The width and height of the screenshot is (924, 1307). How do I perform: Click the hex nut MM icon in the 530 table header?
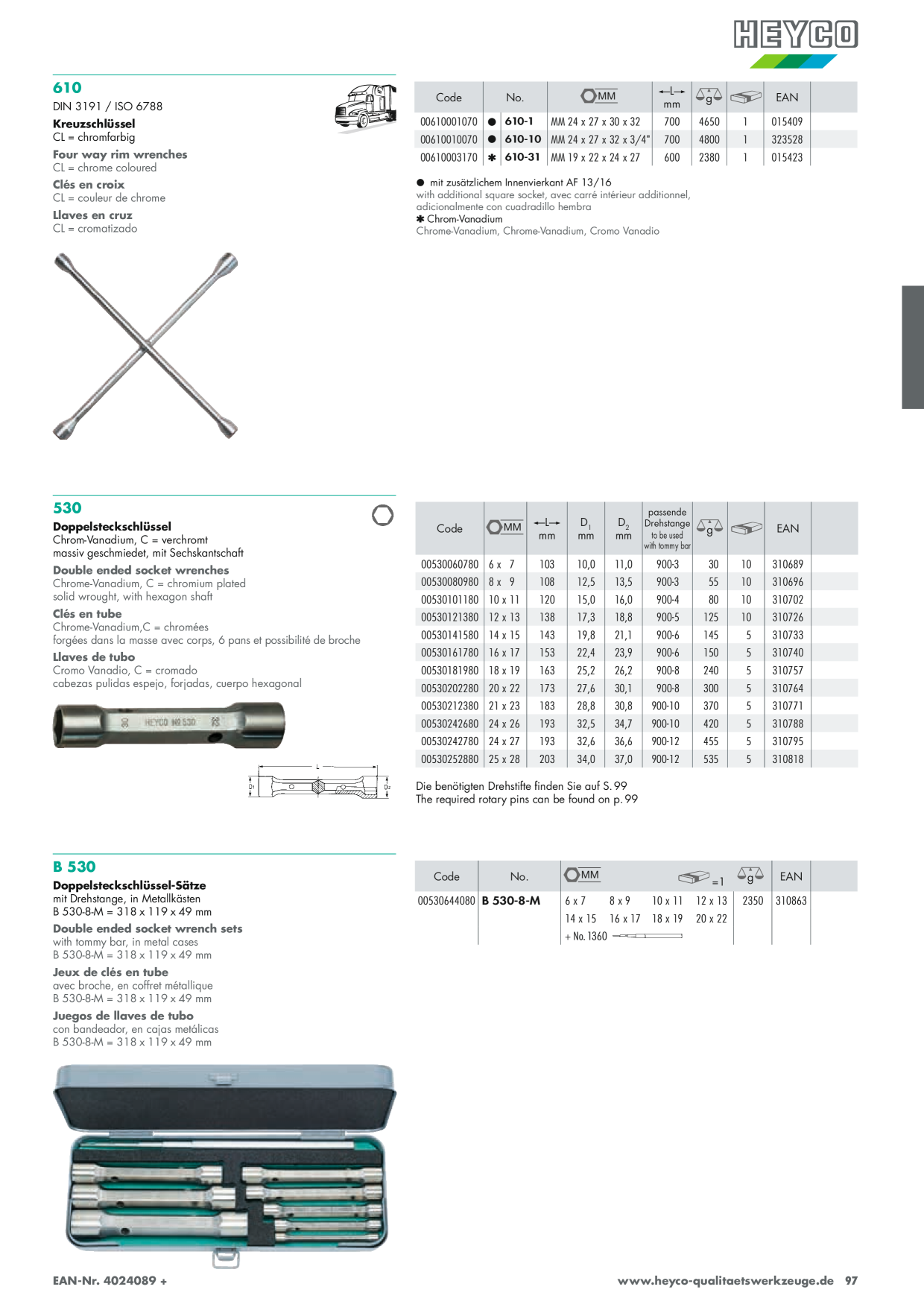click(x=504, y=527)
